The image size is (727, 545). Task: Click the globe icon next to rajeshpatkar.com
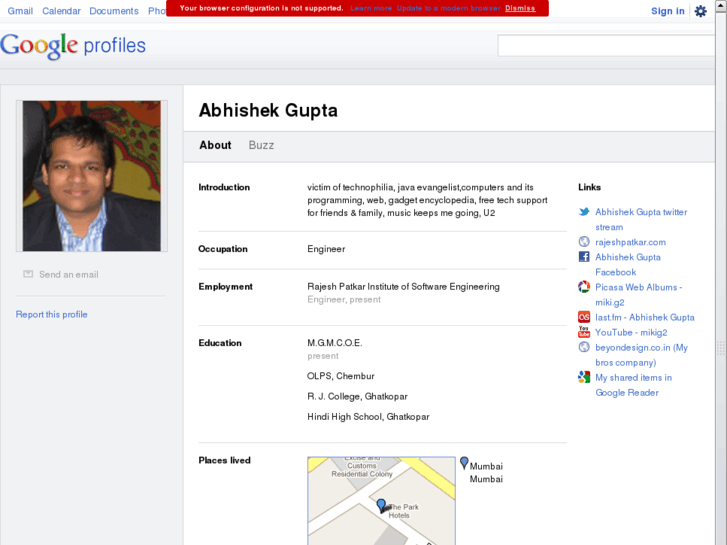(584, 242)
